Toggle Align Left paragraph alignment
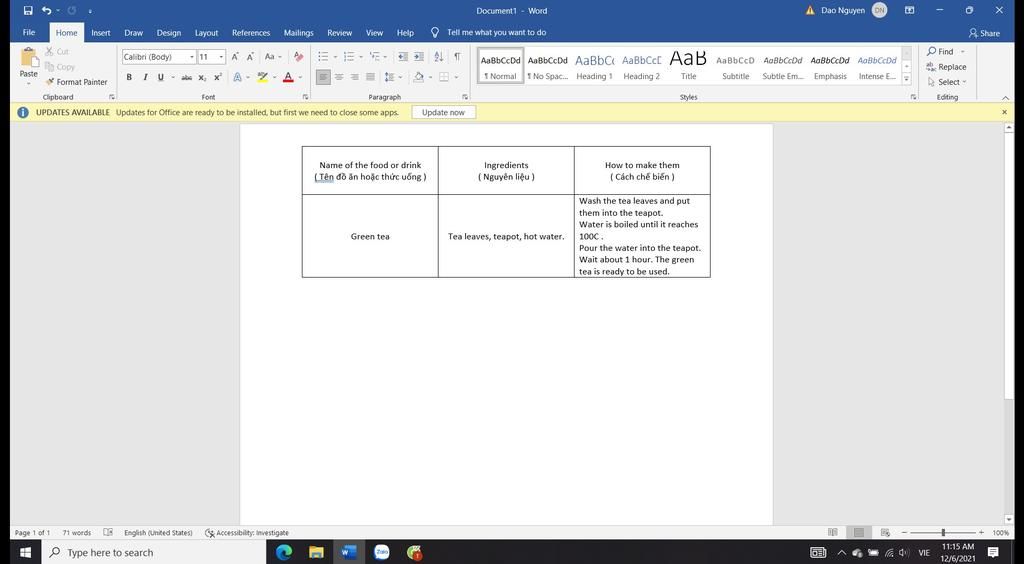 (323, 77)
